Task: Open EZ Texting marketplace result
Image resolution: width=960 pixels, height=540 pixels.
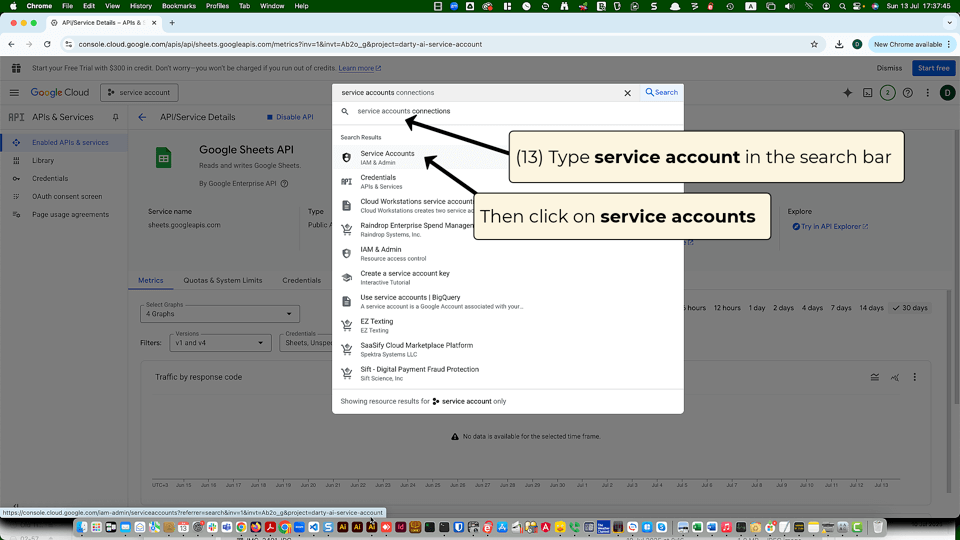Action: (x=508, y=325)
